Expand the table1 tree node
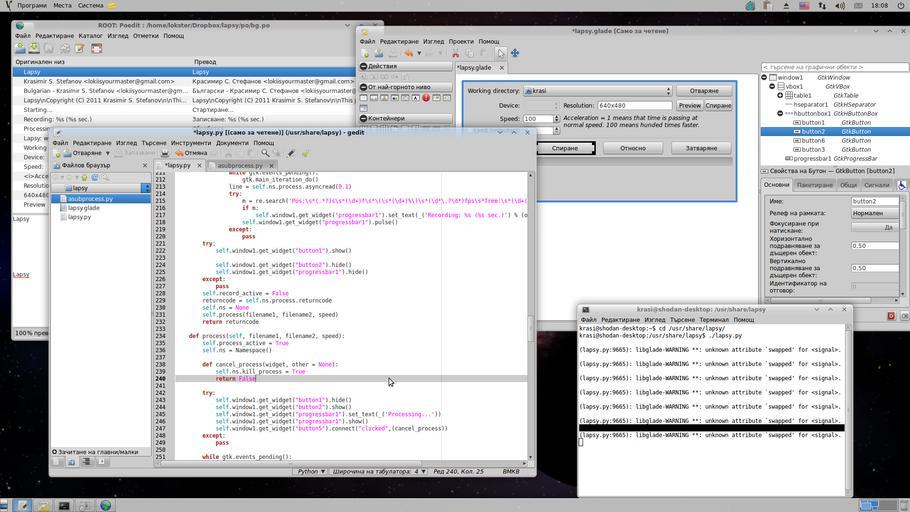The image size is (910, 512). (781, 95)
